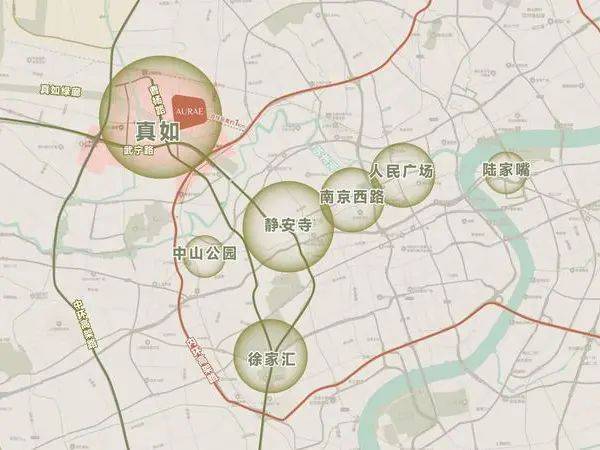Select the 徐家汇 bubble
Viewport: 600px width, 450px height.
click(271, 356)
